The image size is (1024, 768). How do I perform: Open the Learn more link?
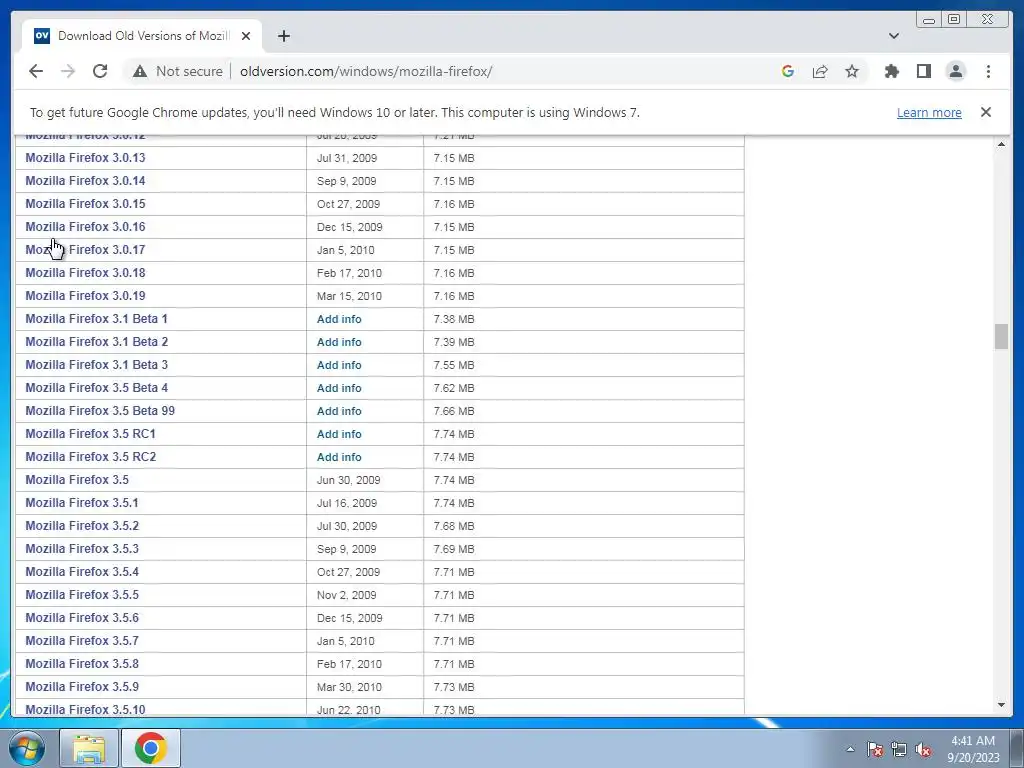pyautogui.click(x=929, y=112)
